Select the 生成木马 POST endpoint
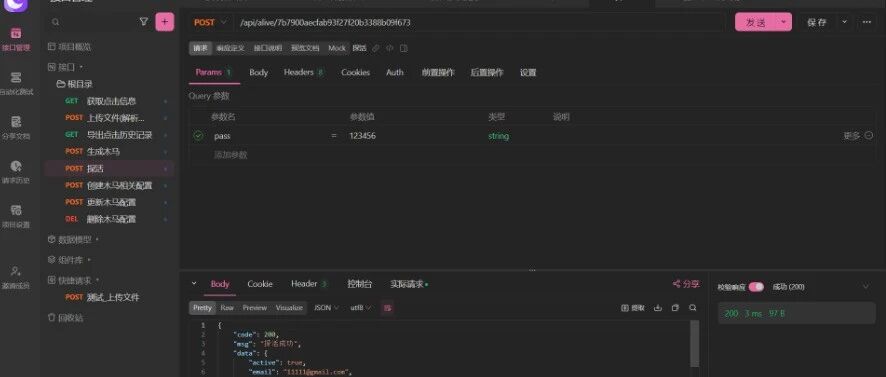This screenshot has height=377, width=886. pos(110,151)
